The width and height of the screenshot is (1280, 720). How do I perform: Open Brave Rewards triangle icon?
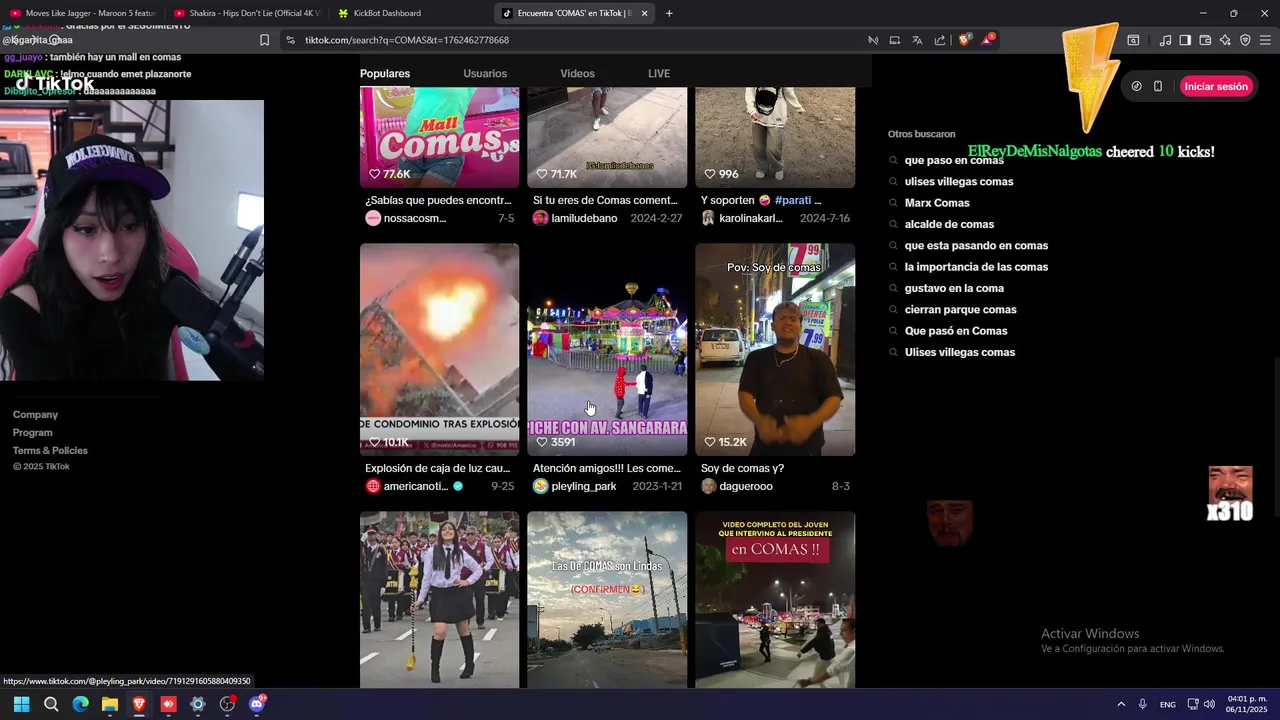click(988, 40)
